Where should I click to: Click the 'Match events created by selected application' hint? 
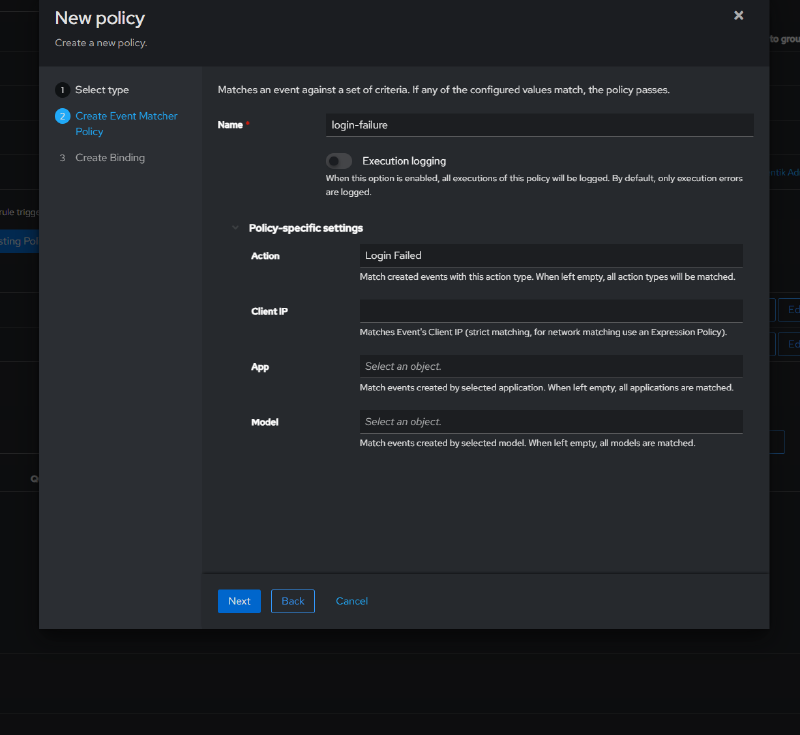[x=546, y=388]
